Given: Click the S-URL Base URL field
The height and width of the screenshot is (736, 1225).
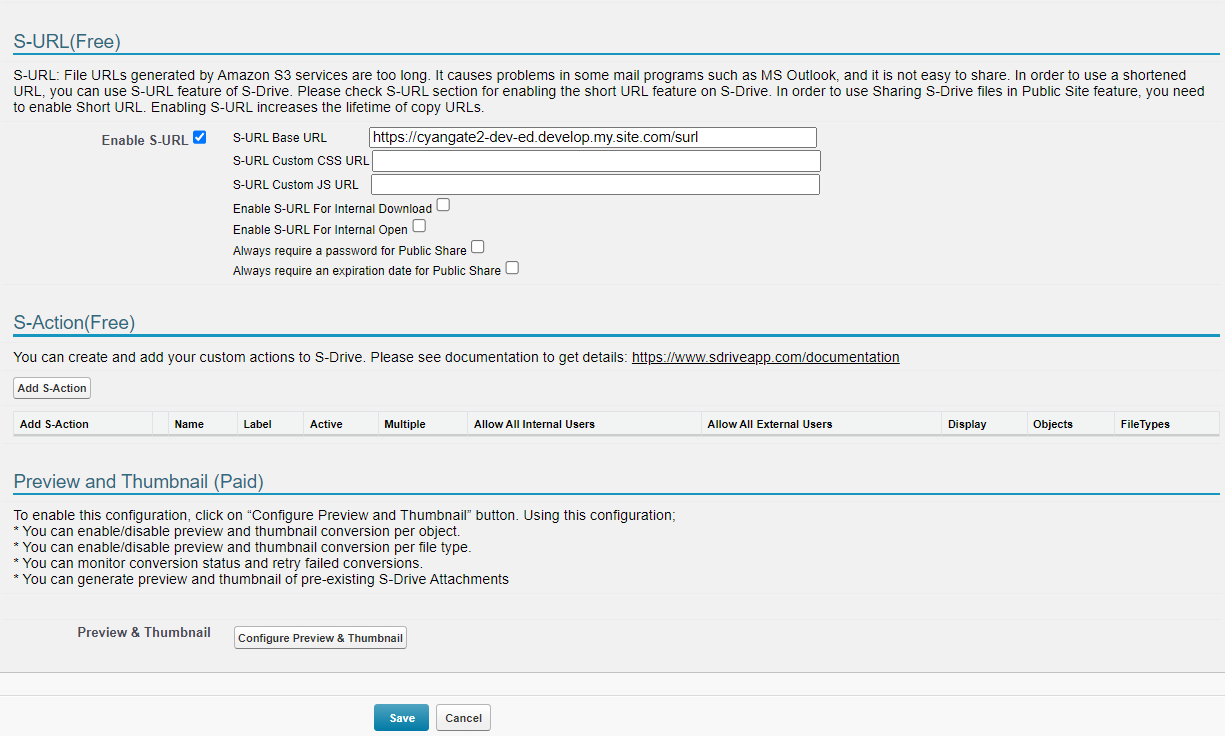Looking at the screenshot, I should [x=592, y=138].
